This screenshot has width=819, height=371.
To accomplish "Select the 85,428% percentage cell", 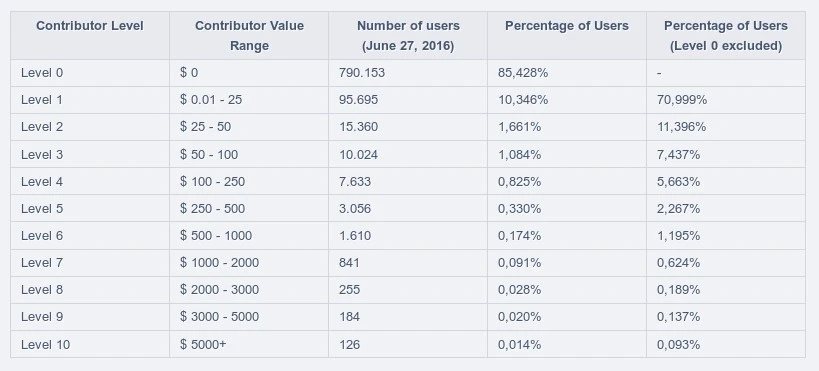I will tap(523, 73).
